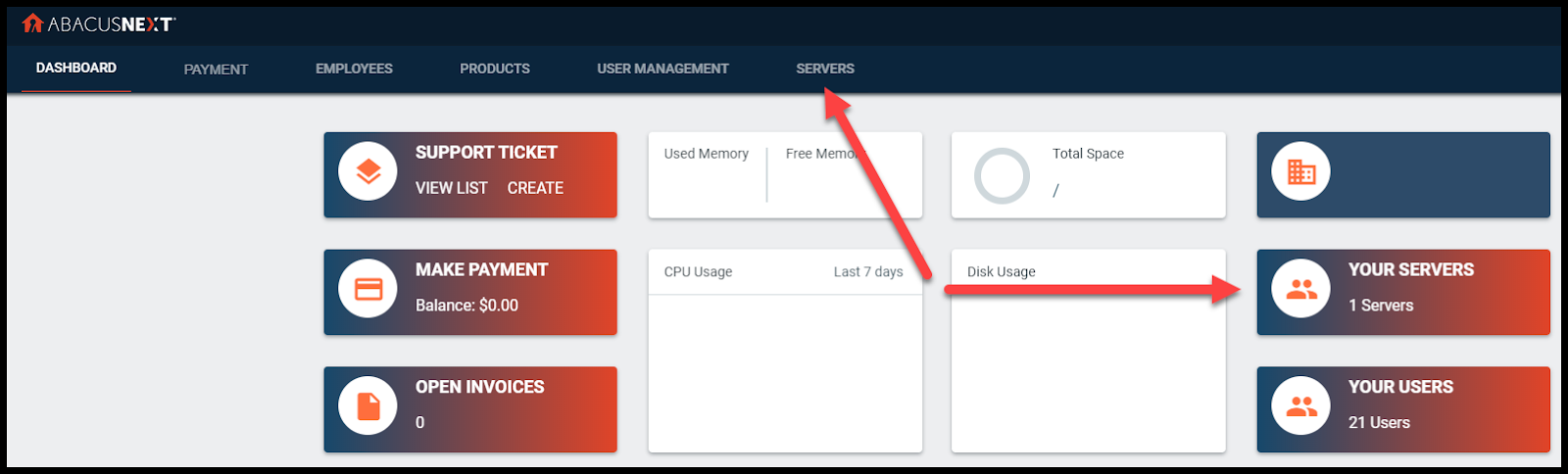Click the building icon in top-right card
The image size is (1568, 474).
click(x=1301, y=171)
